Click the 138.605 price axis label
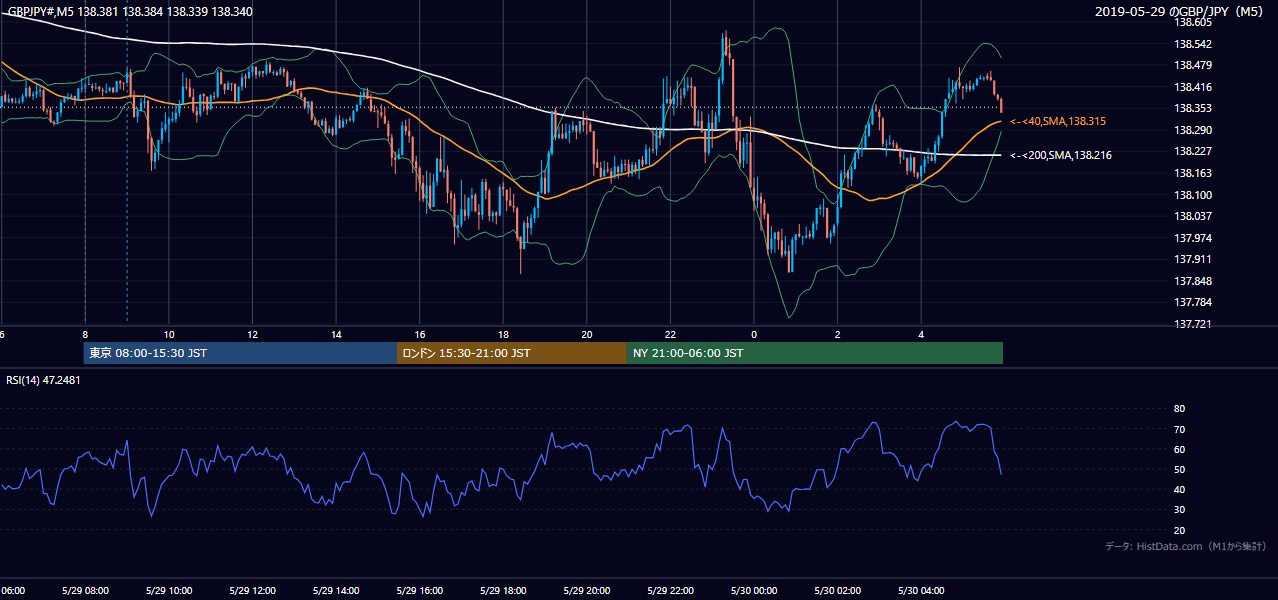 [1192, 22]
